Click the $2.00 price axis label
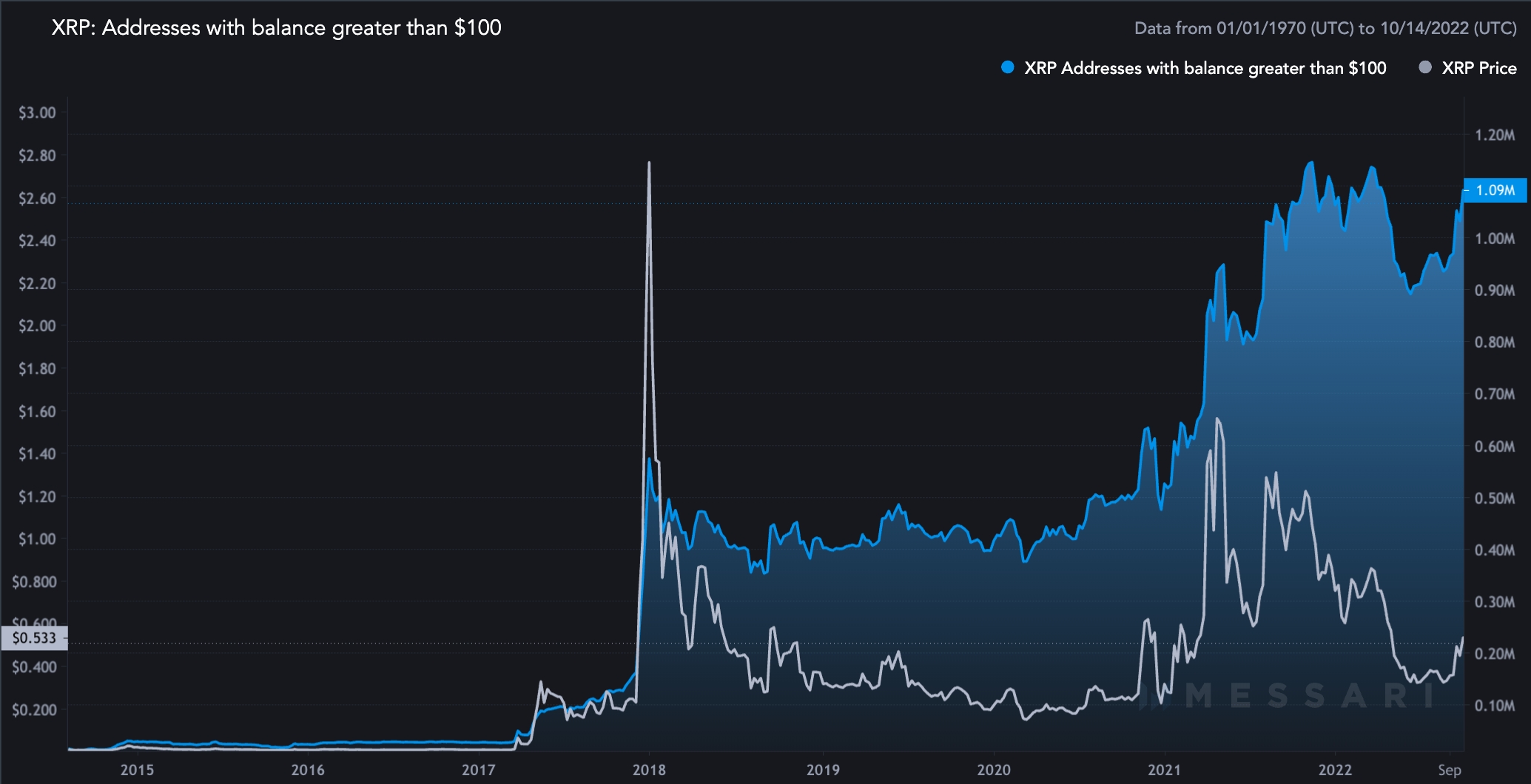Image resolution: width=1531 pixels, height=784 pixels. point(37,325)
